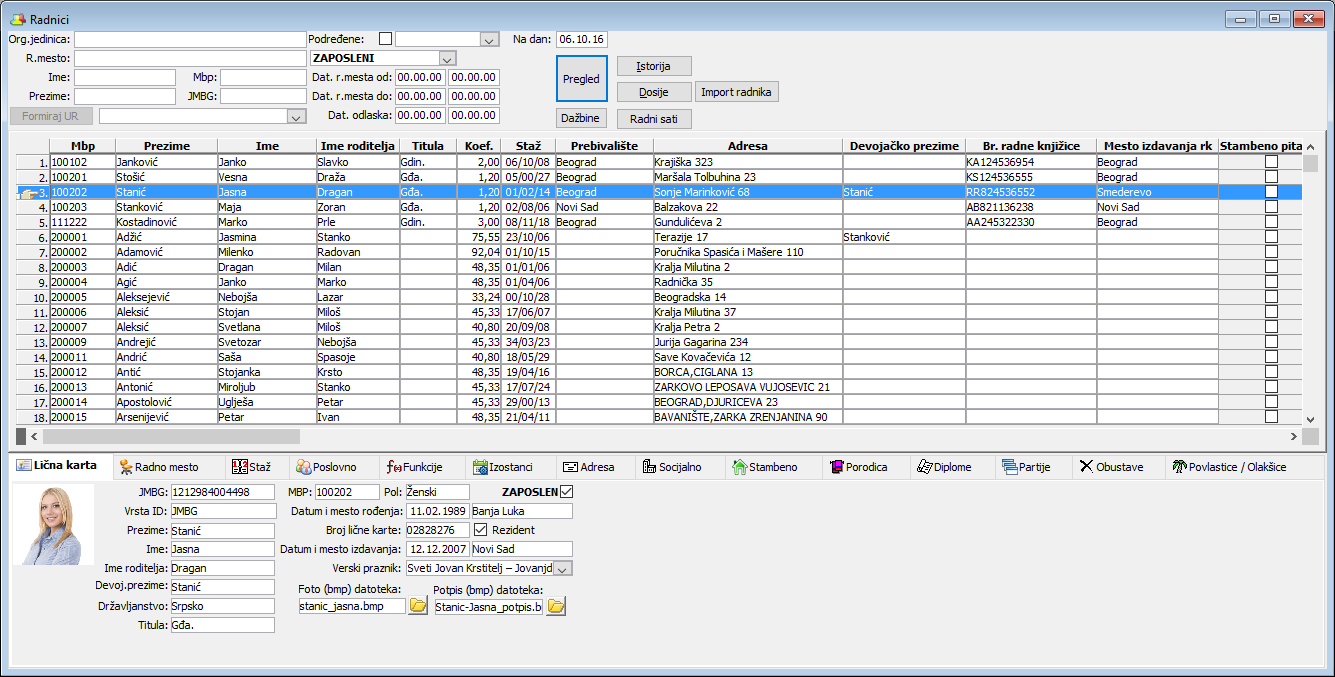Open dropdown beside Formiraj UR button
This screenshot has height=677, width=1335.
[295, 116]
